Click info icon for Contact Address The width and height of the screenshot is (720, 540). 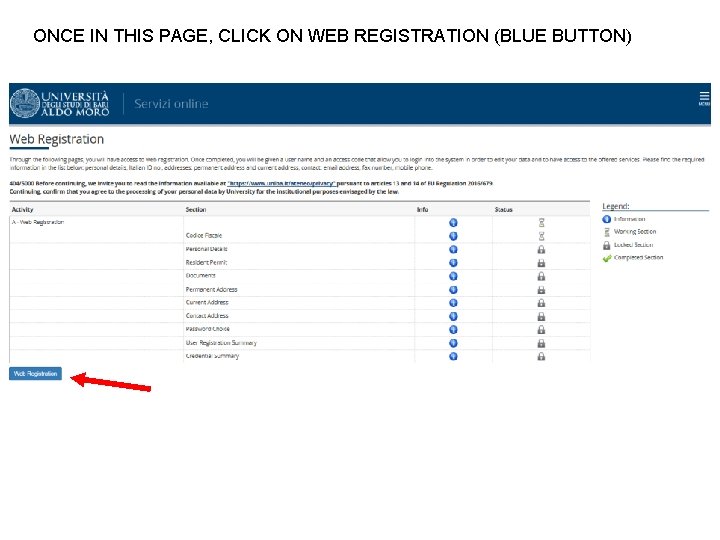click(453, 316)
